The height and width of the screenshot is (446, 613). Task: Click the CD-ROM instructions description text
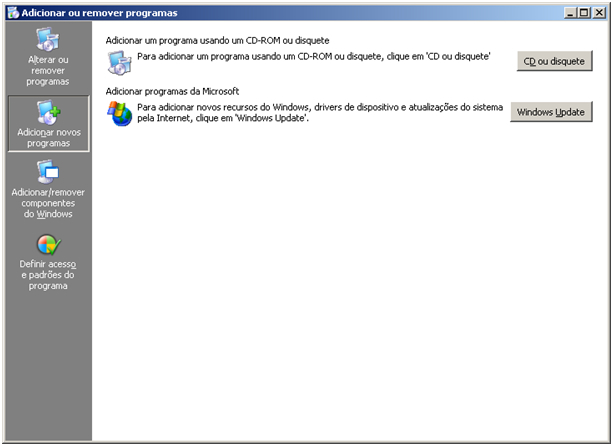click(313, 59)
